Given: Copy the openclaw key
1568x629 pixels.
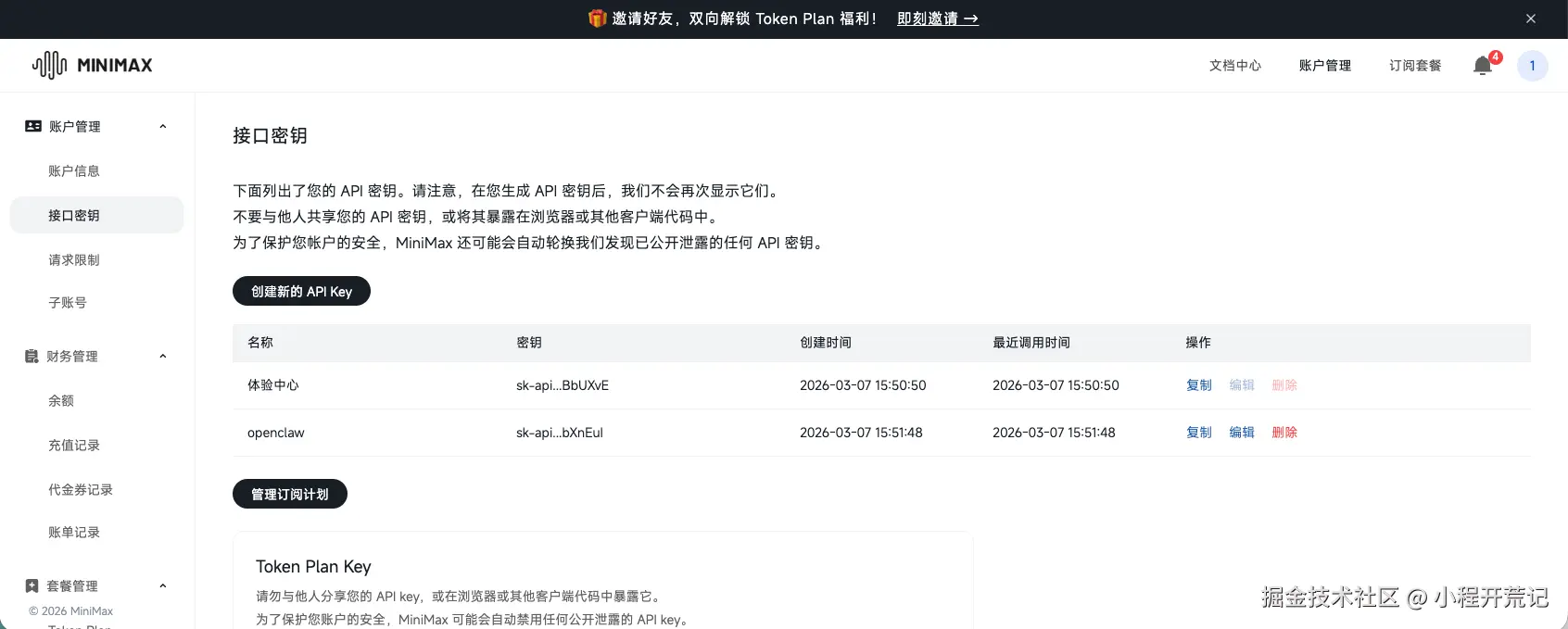Looking at the screenshot, I should [x=1199, y=433].
